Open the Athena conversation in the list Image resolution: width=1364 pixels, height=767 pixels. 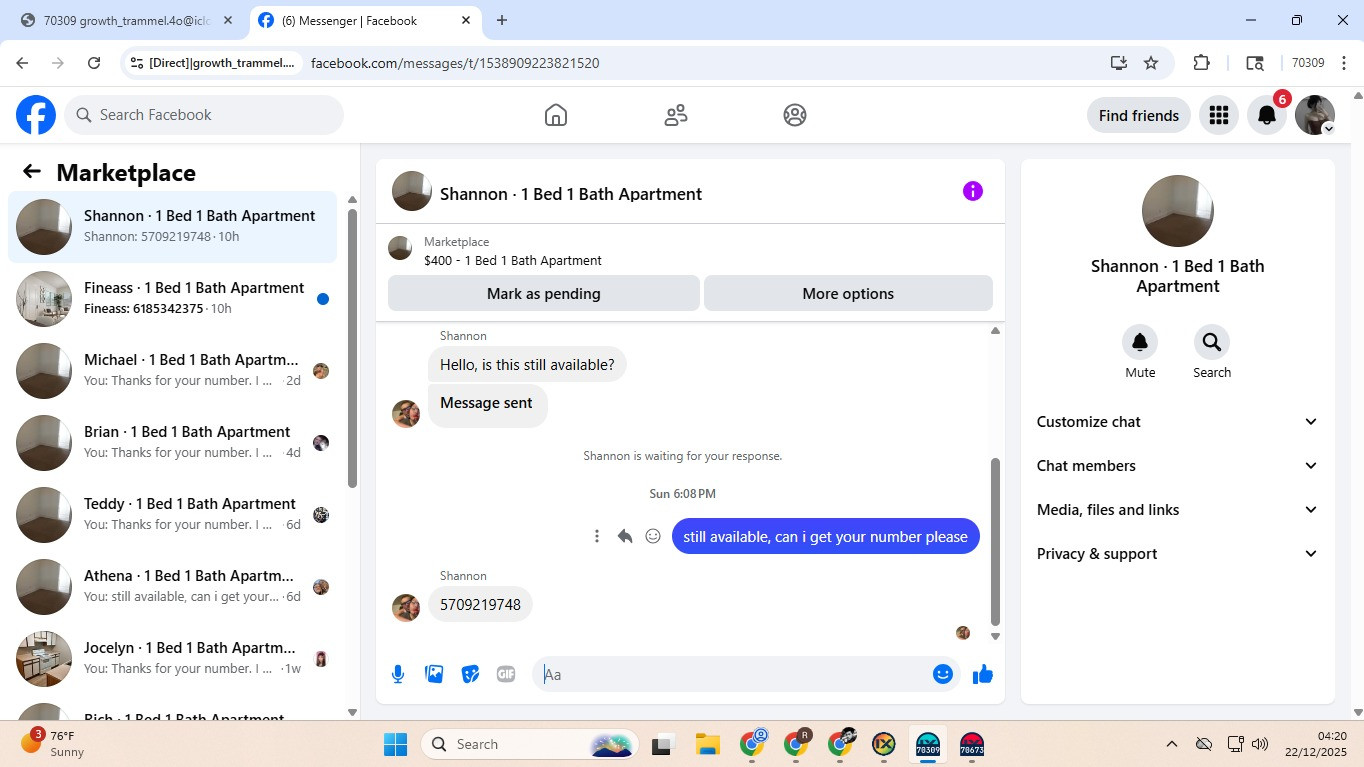tap(173, 587)
